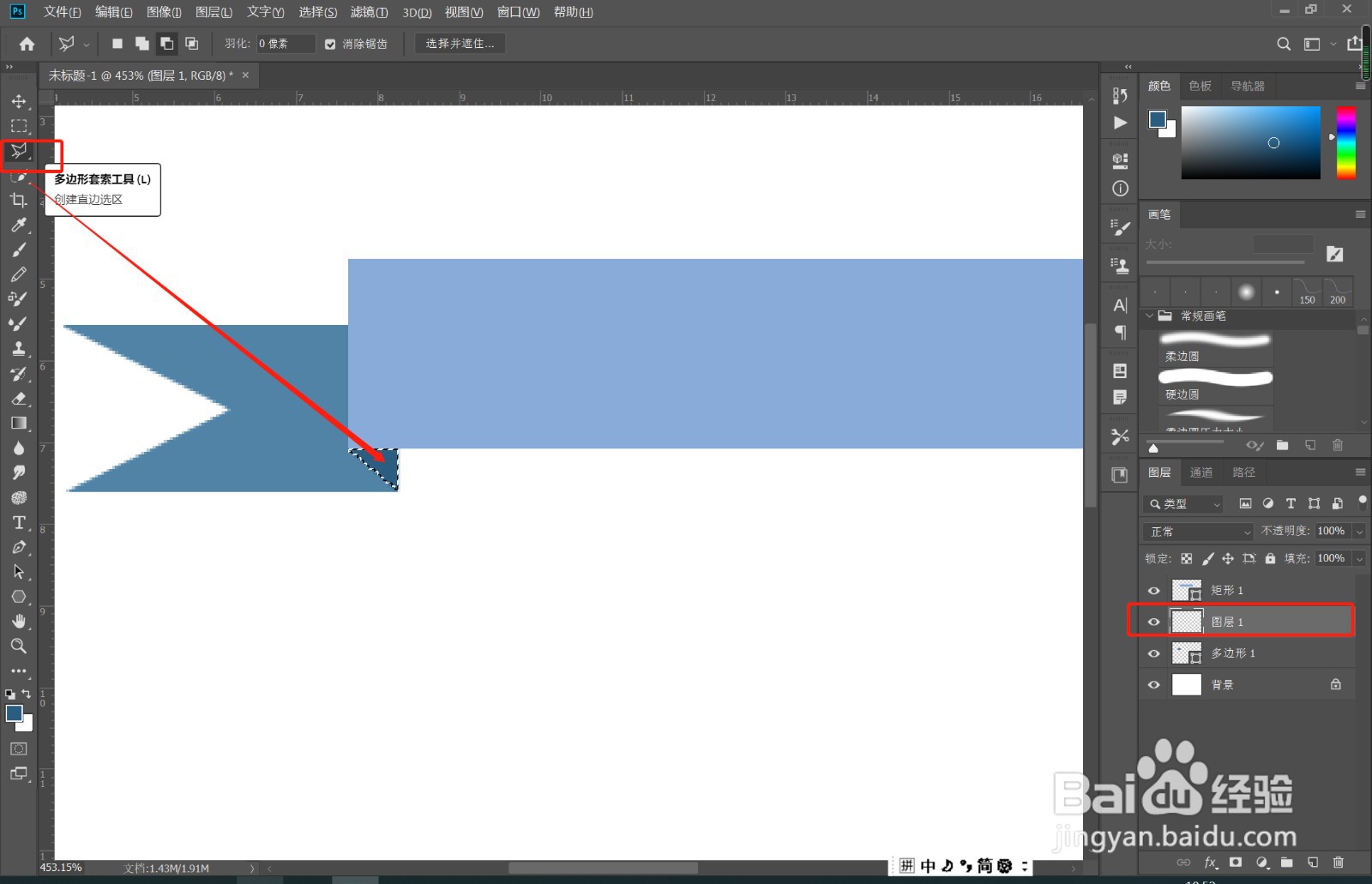Select the 图层 1 layer thumbnail
1372x884 pixels.
[x=1187, y=622]
